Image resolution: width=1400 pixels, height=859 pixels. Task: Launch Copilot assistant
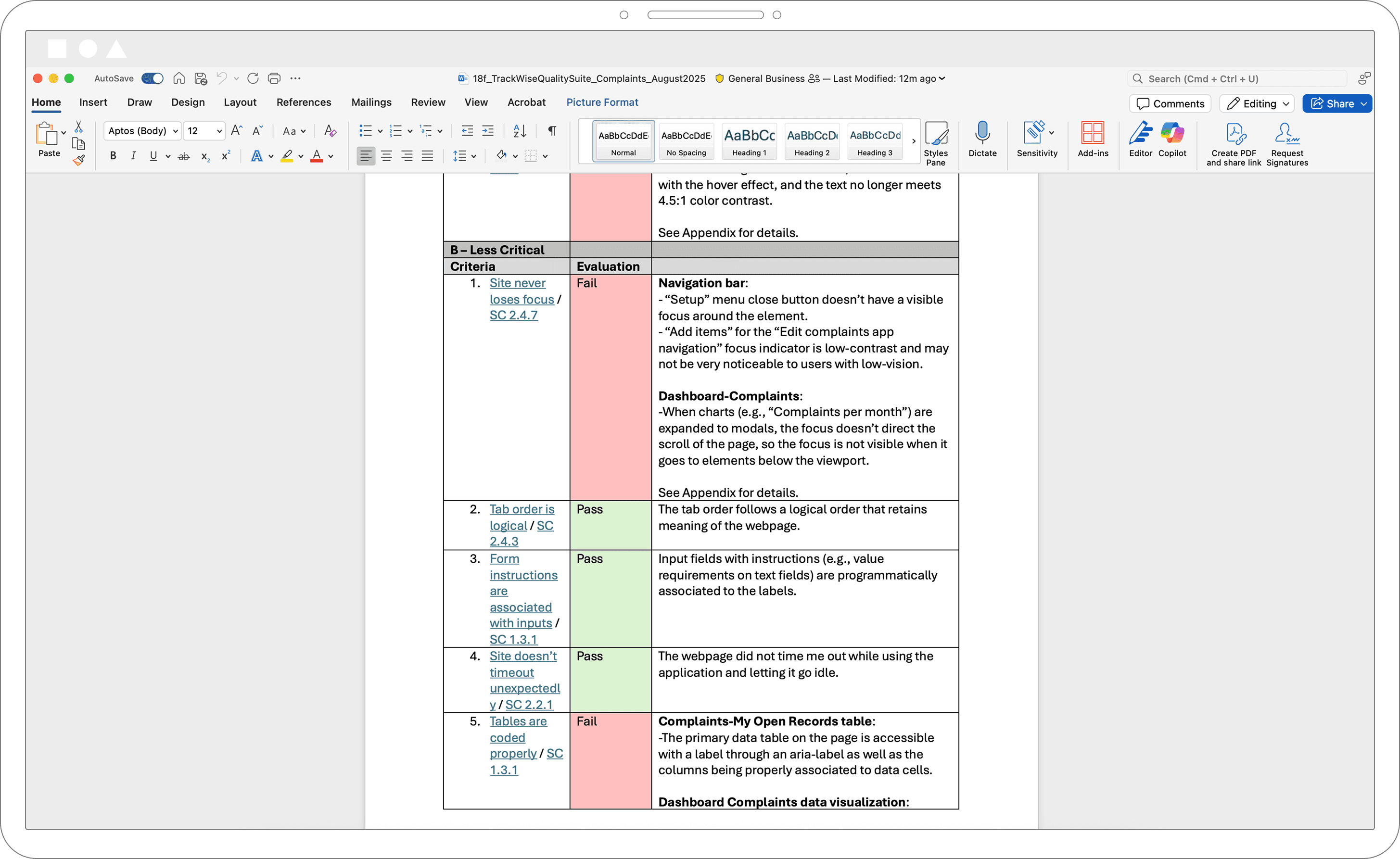(1172, 139)
